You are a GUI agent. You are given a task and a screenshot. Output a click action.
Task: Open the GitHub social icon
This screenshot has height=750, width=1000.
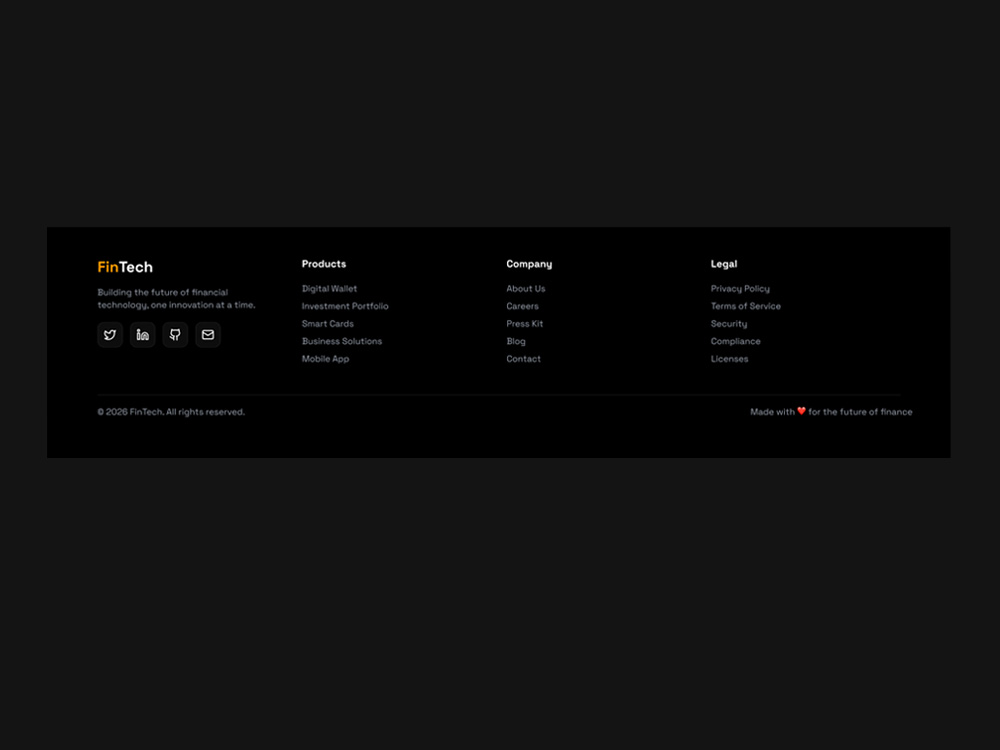(x=175, y=335)
